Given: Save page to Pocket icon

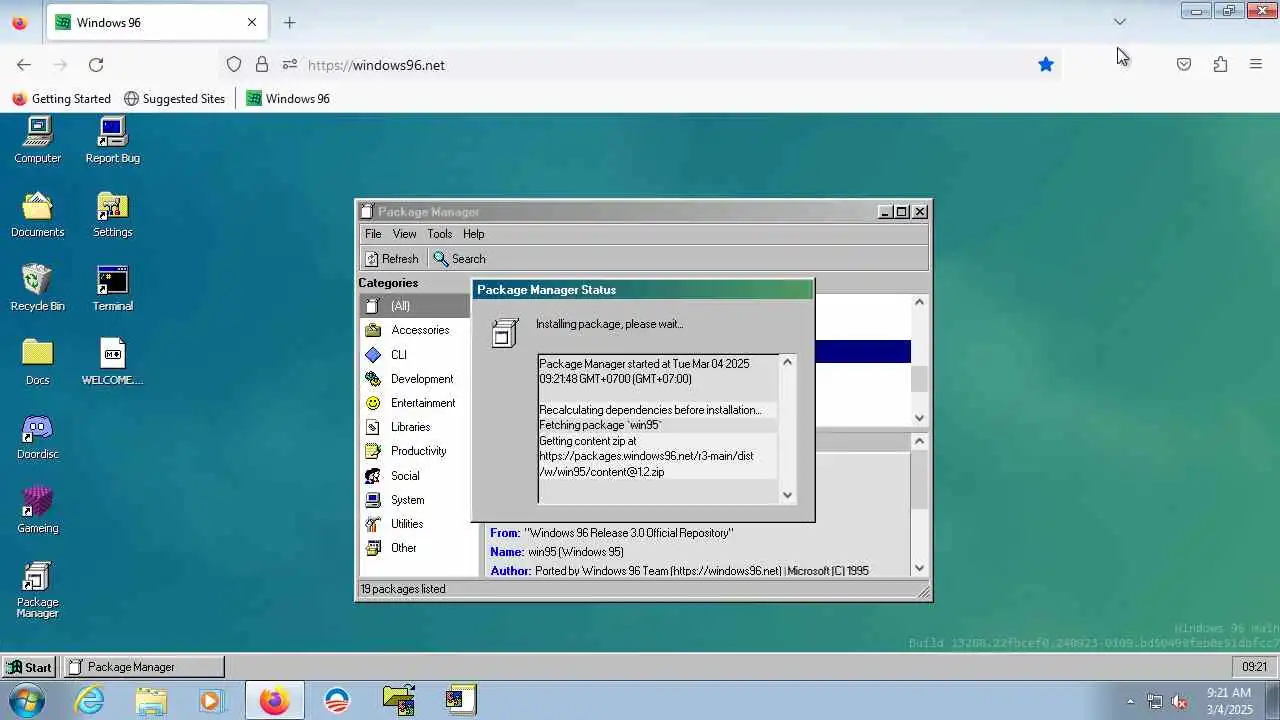Looking at the screenshot, I should [x=1184, y=64].
